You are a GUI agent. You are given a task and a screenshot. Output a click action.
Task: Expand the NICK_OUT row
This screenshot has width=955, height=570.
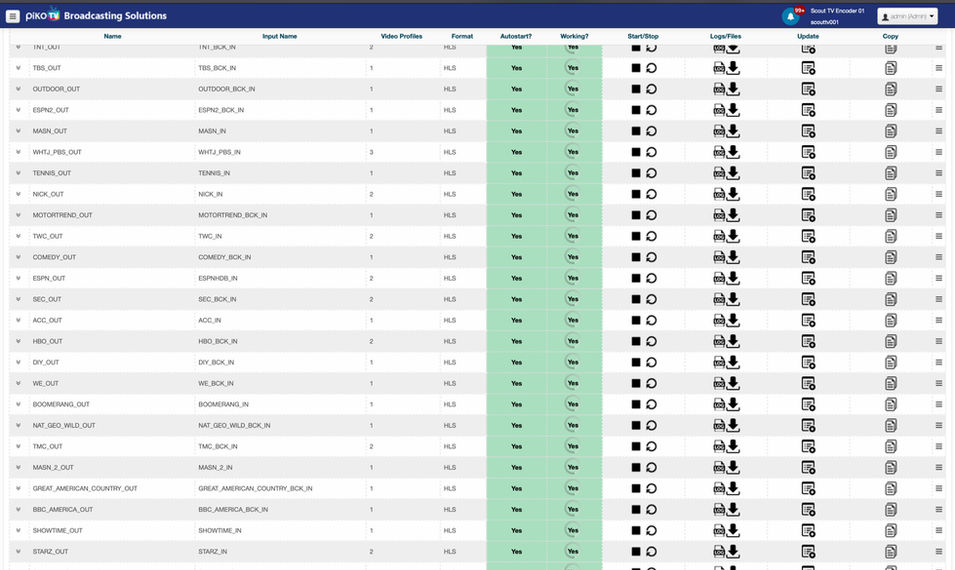(x=18, y=194)
